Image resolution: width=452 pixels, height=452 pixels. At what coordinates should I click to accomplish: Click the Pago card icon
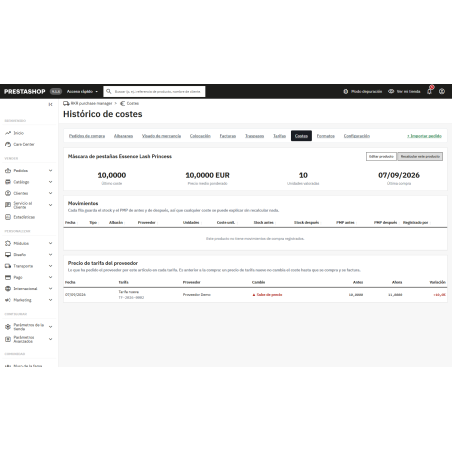pyautogui.click(x=8, y=277)
